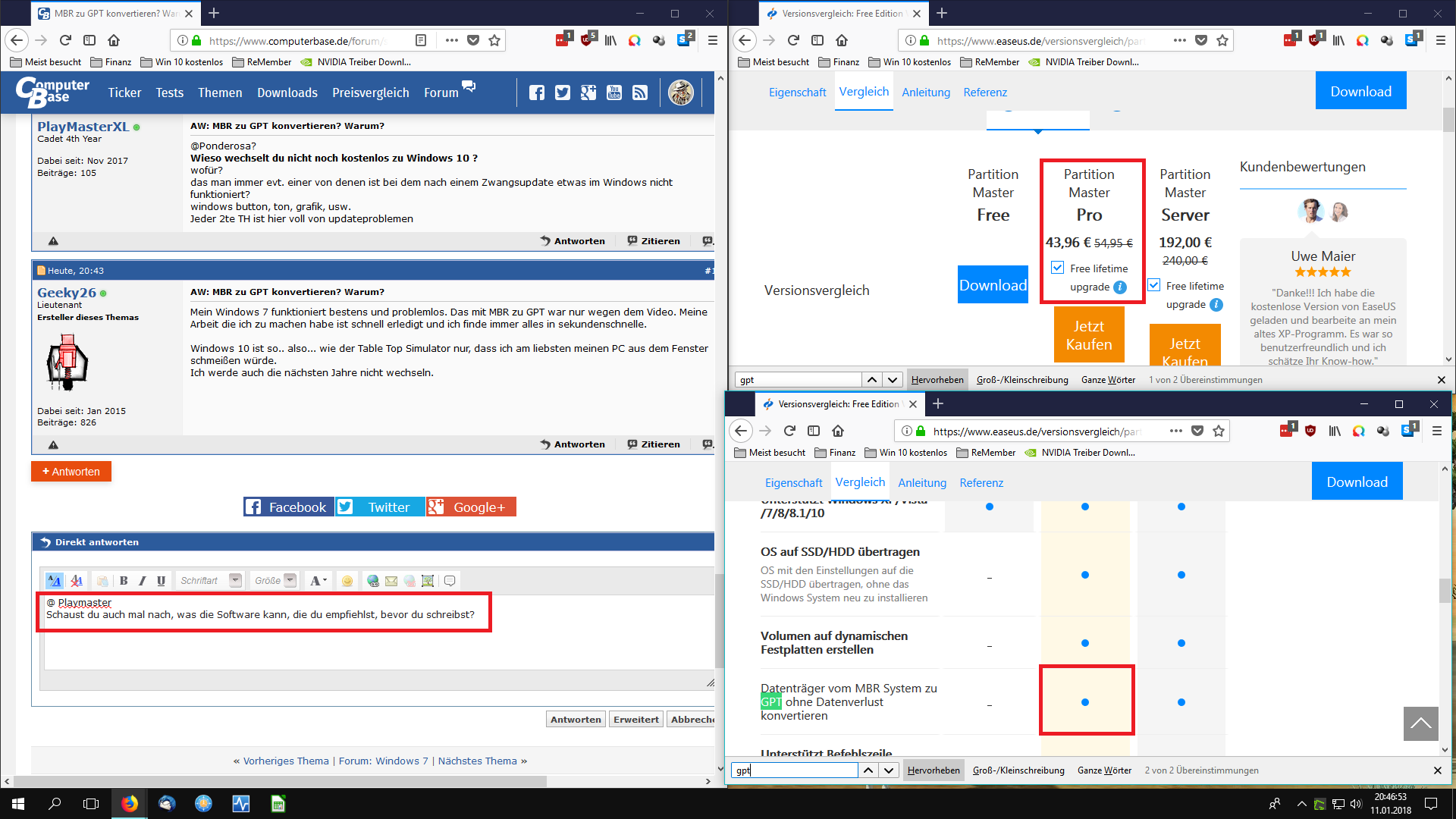Open Firefox from the taskbar

130,804
